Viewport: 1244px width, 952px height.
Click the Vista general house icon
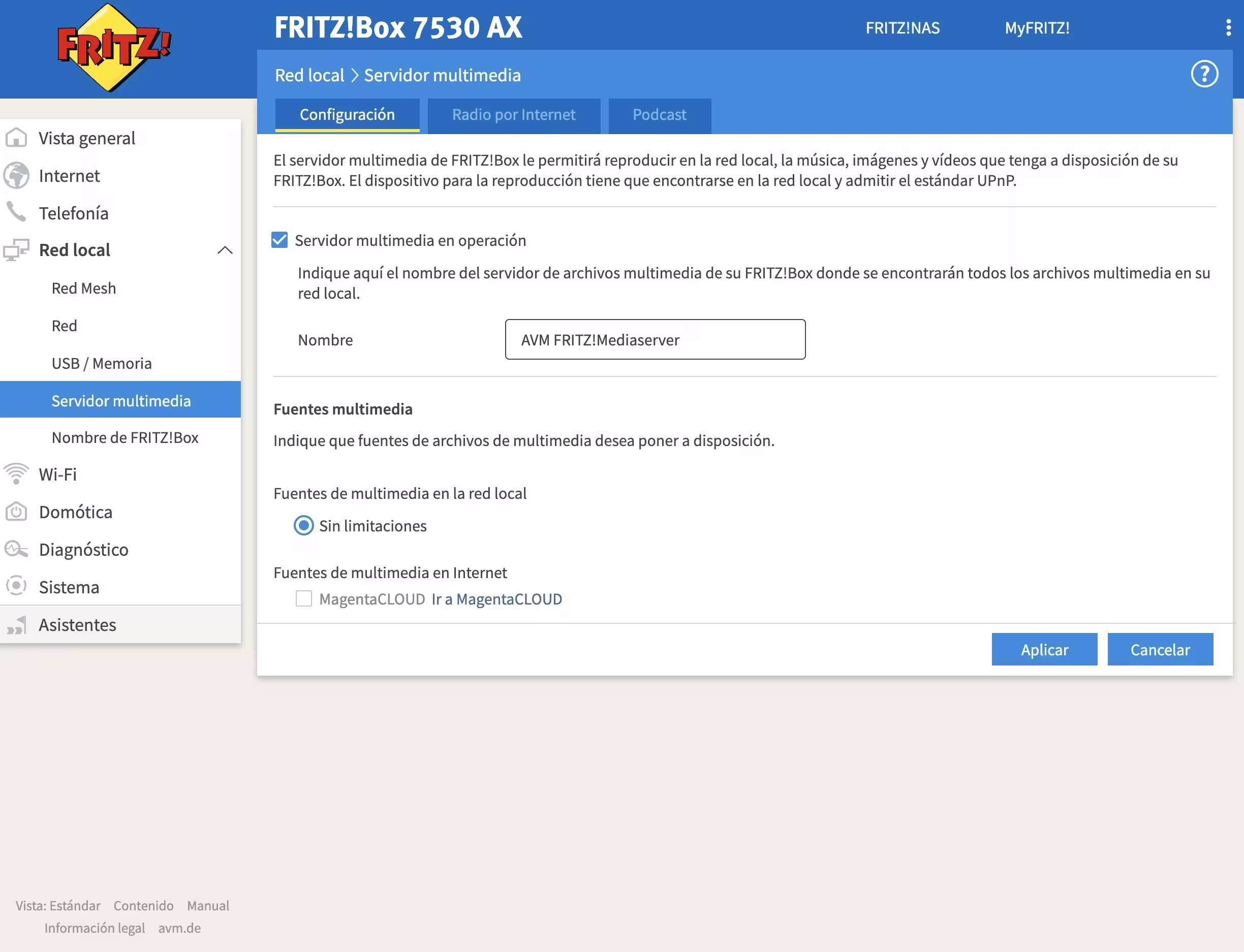pyautogui.click(x=16, y=138)
